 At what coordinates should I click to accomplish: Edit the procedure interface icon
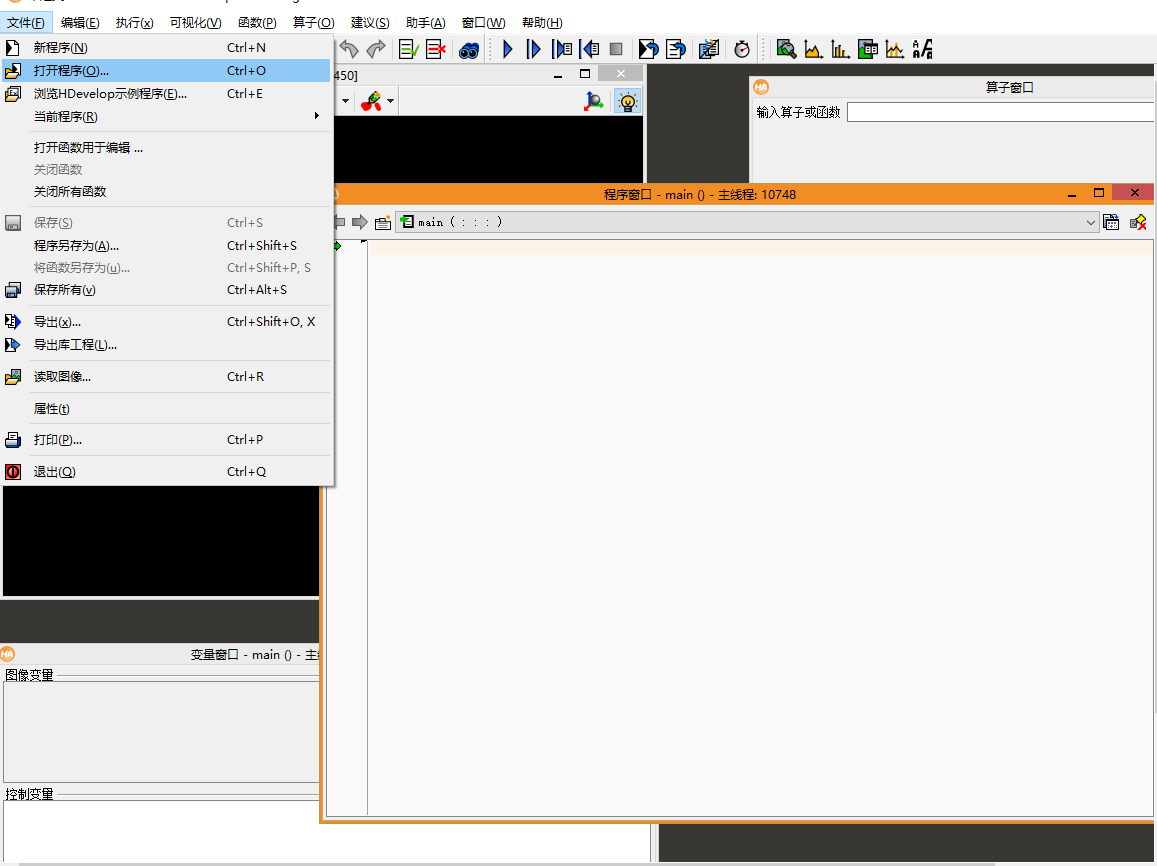tap(1111, 222)
